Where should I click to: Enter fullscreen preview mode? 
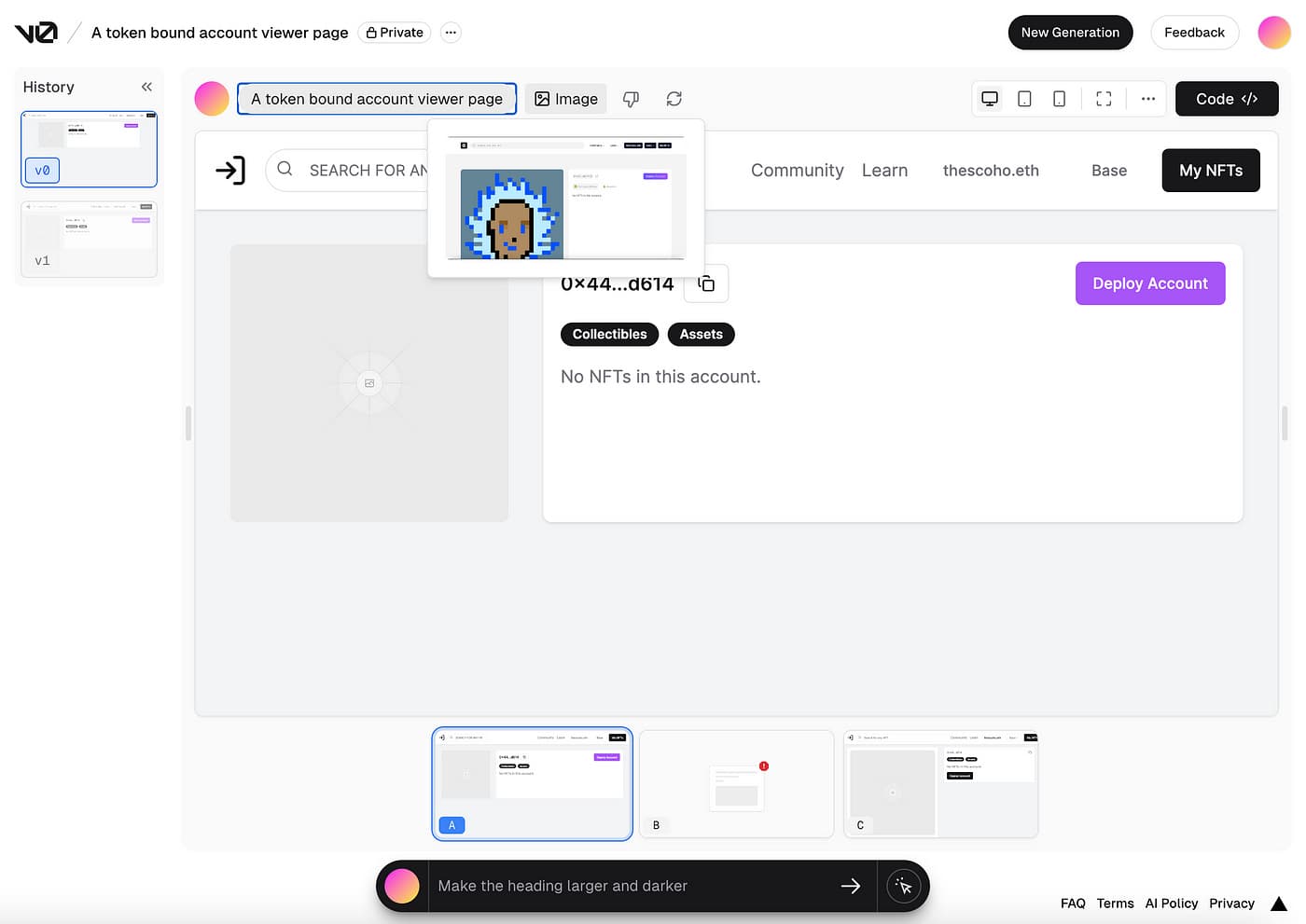1104,99
